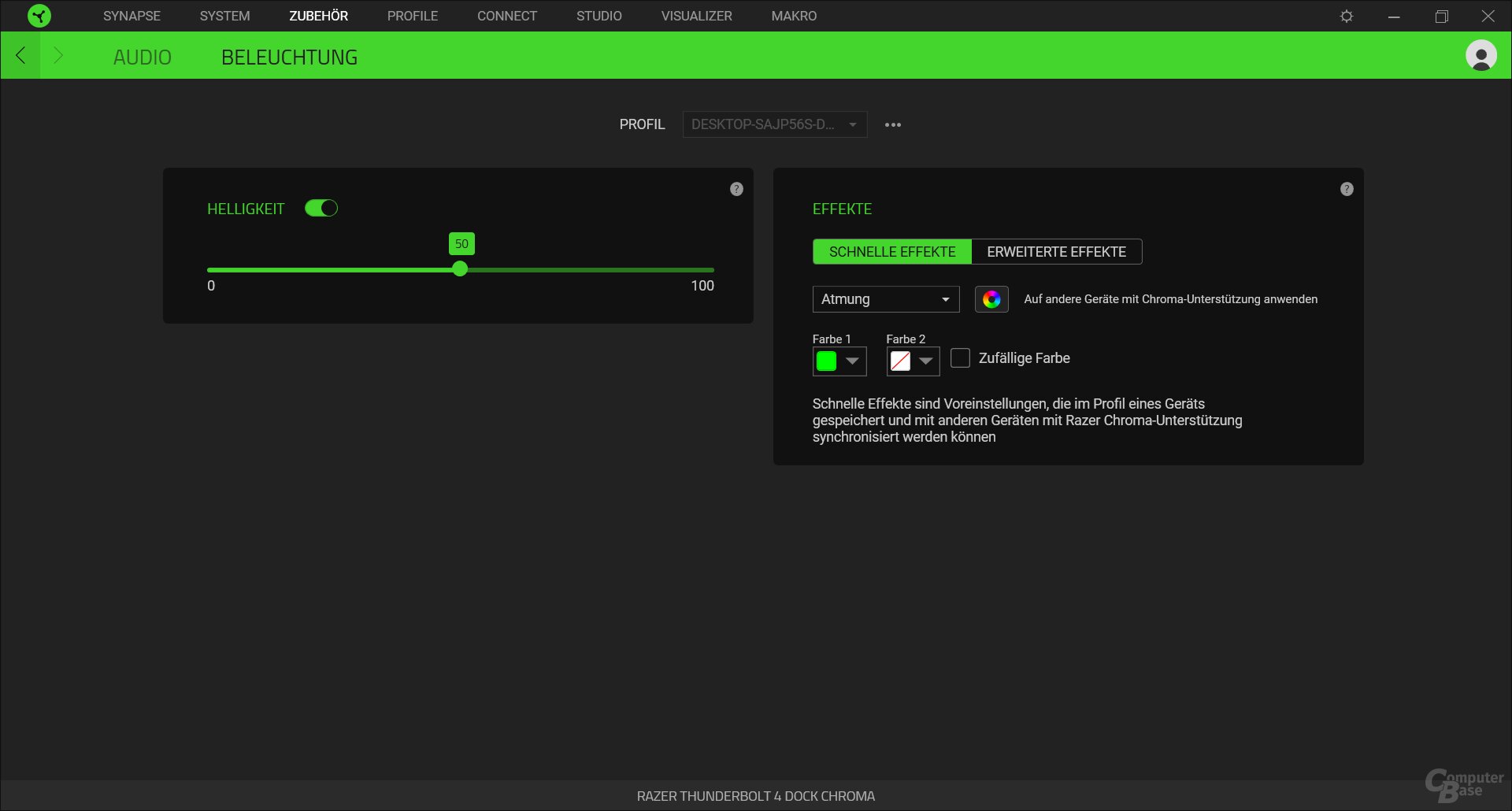Expand the Farbe 1 dropdown arrow

pos(852,361)
